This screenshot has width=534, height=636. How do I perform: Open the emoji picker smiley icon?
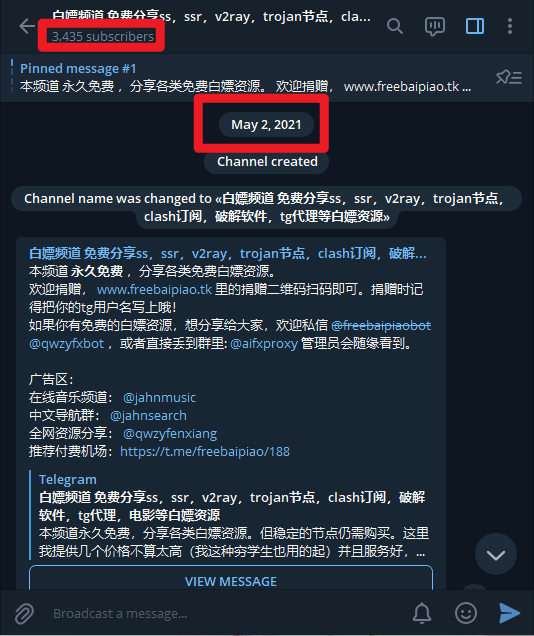466,613
